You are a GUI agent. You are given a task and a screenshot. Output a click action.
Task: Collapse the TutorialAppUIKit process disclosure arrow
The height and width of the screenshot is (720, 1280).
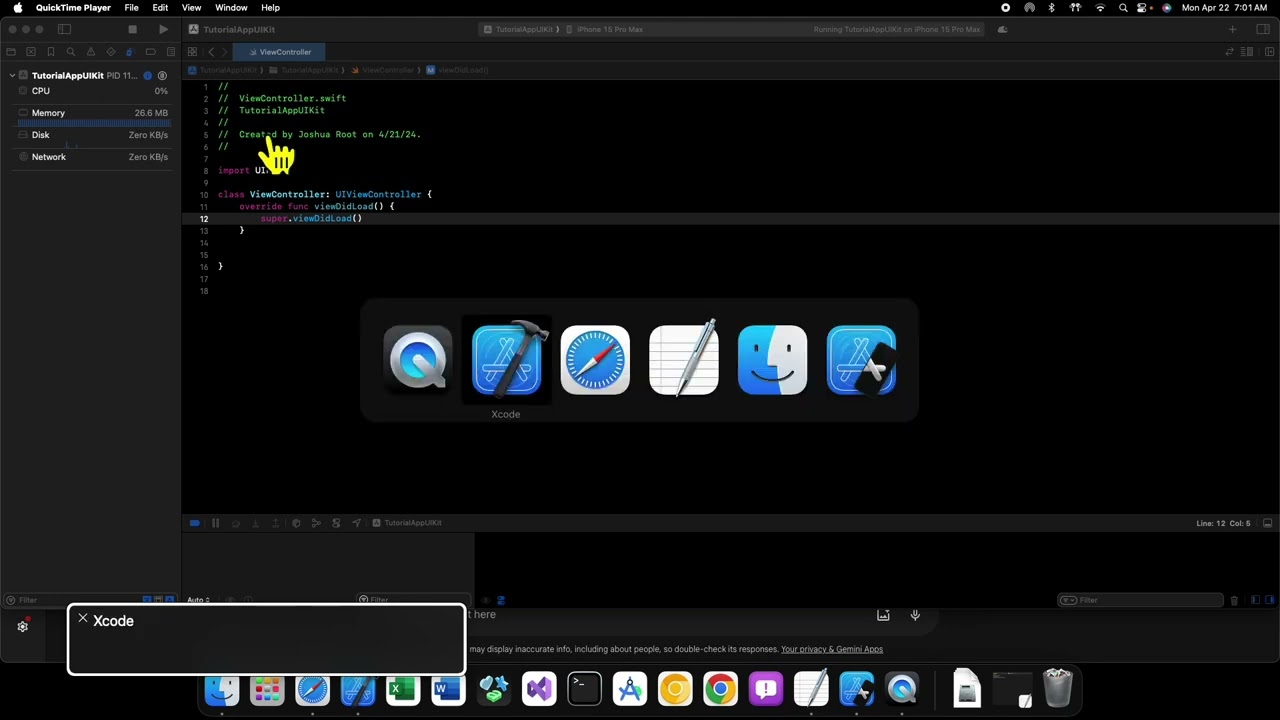pyautogui.click(x=13, y=76)
